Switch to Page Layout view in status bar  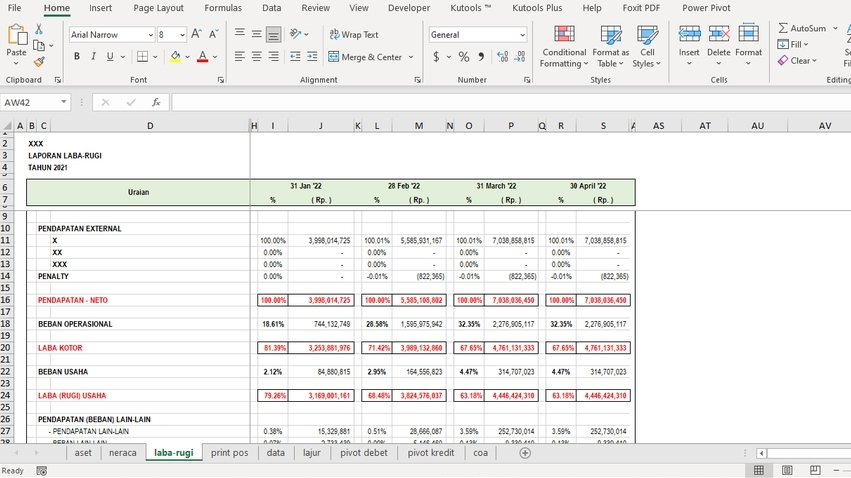pyautogui.click(x=787, y=470)
